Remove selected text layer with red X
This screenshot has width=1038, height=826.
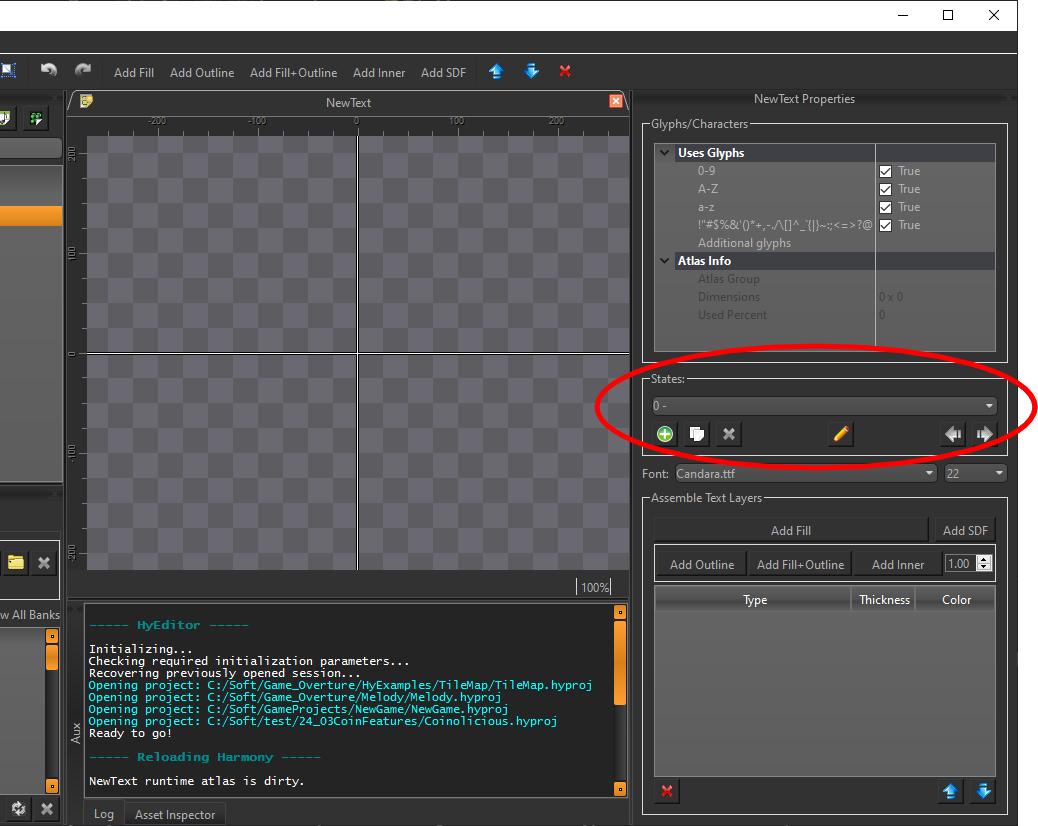point(667,792)
